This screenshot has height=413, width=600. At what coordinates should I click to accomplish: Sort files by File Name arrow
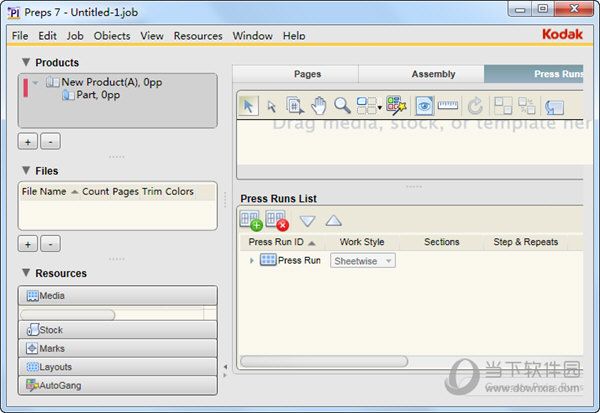click(75, 192)
